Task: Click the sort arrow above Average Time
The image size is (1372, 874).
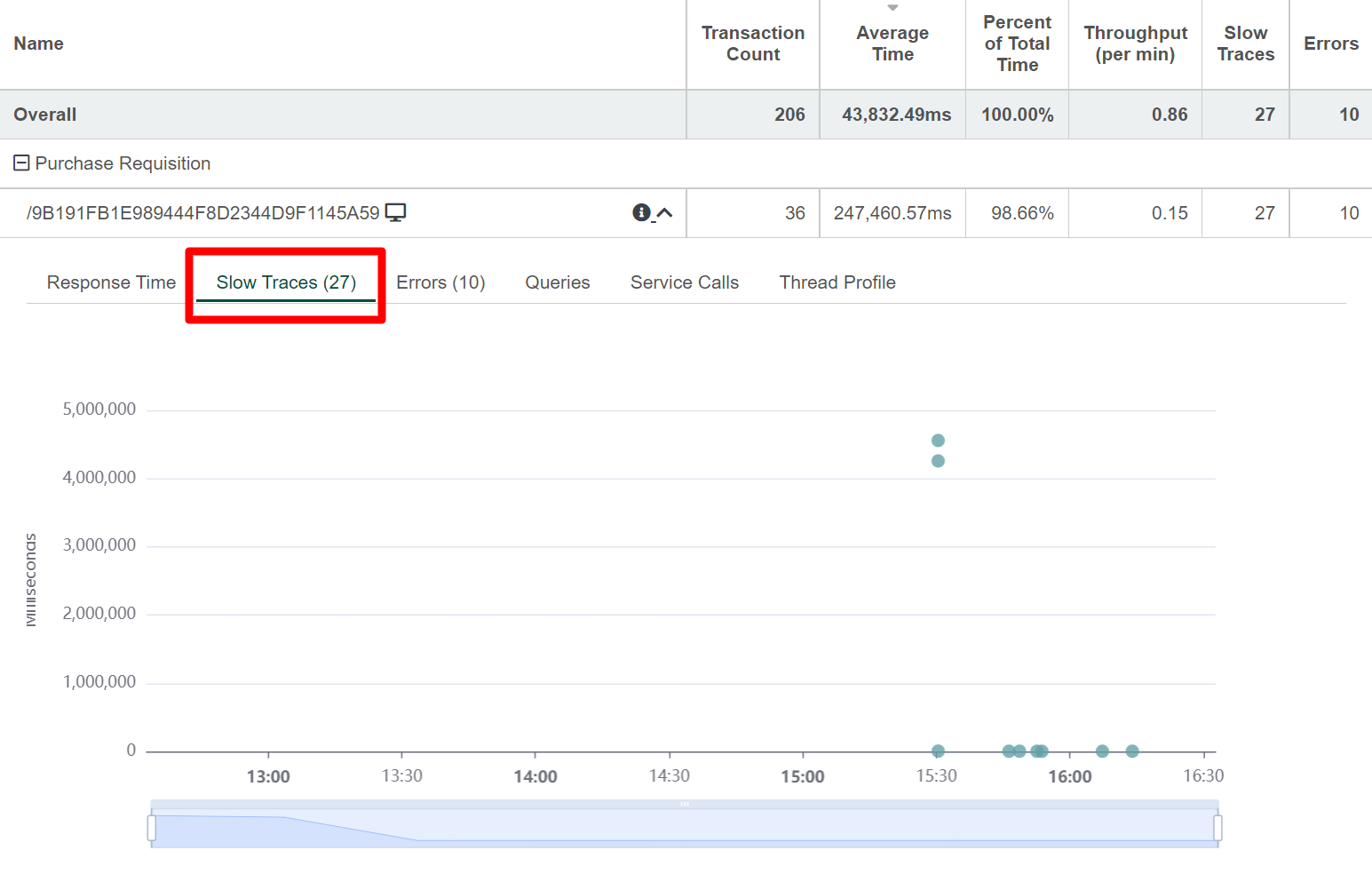Action: click(892, 8)
